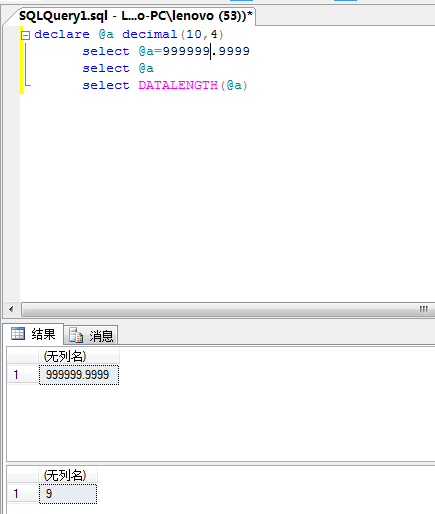Viewport: 435px width, 514px height.
Task: Select row 1 header in first grid
Action: point(23,375)
